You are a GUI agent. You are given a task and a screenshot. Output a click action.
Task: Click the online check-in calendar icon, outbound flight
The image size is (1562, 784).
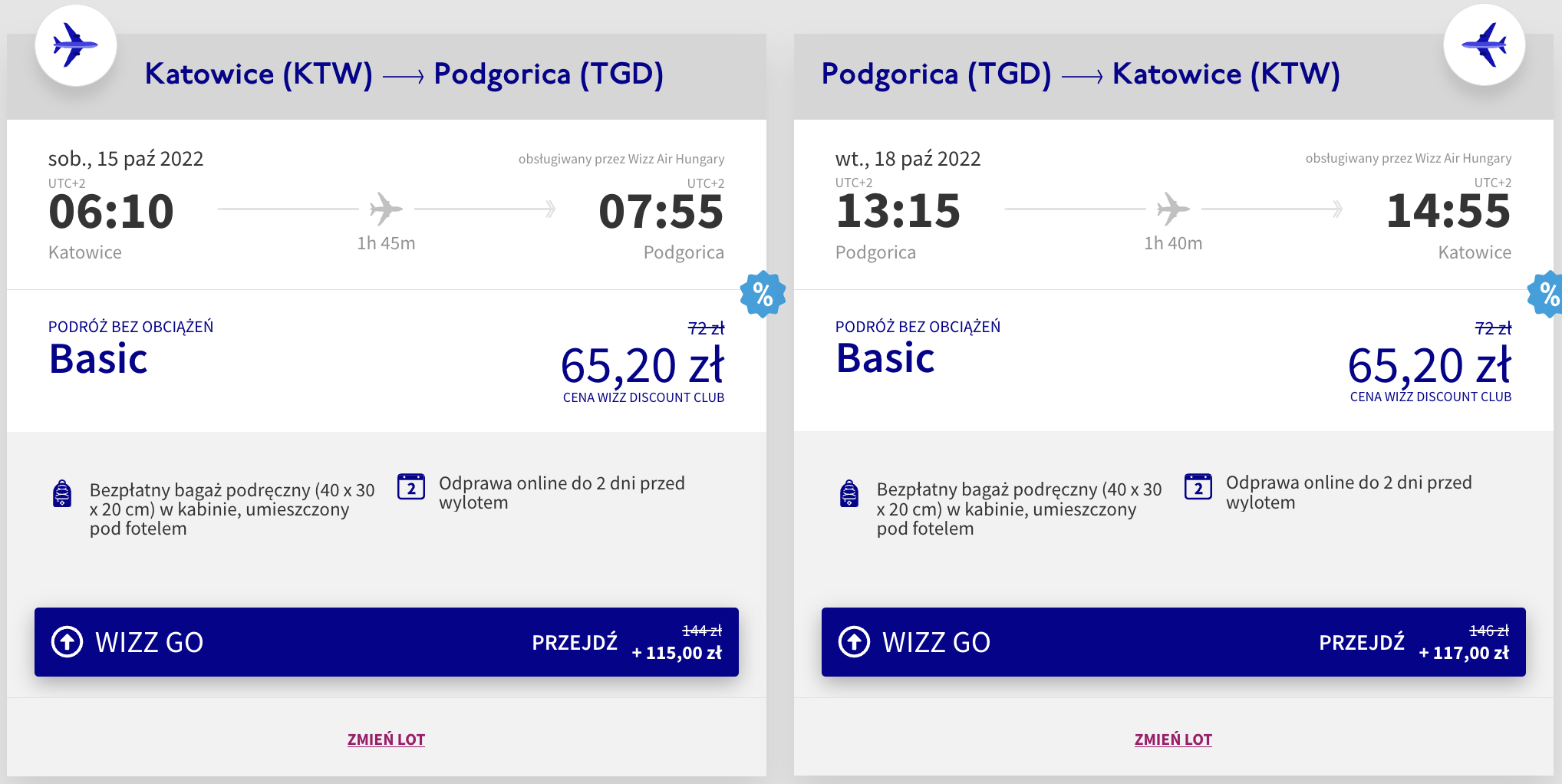411,486
